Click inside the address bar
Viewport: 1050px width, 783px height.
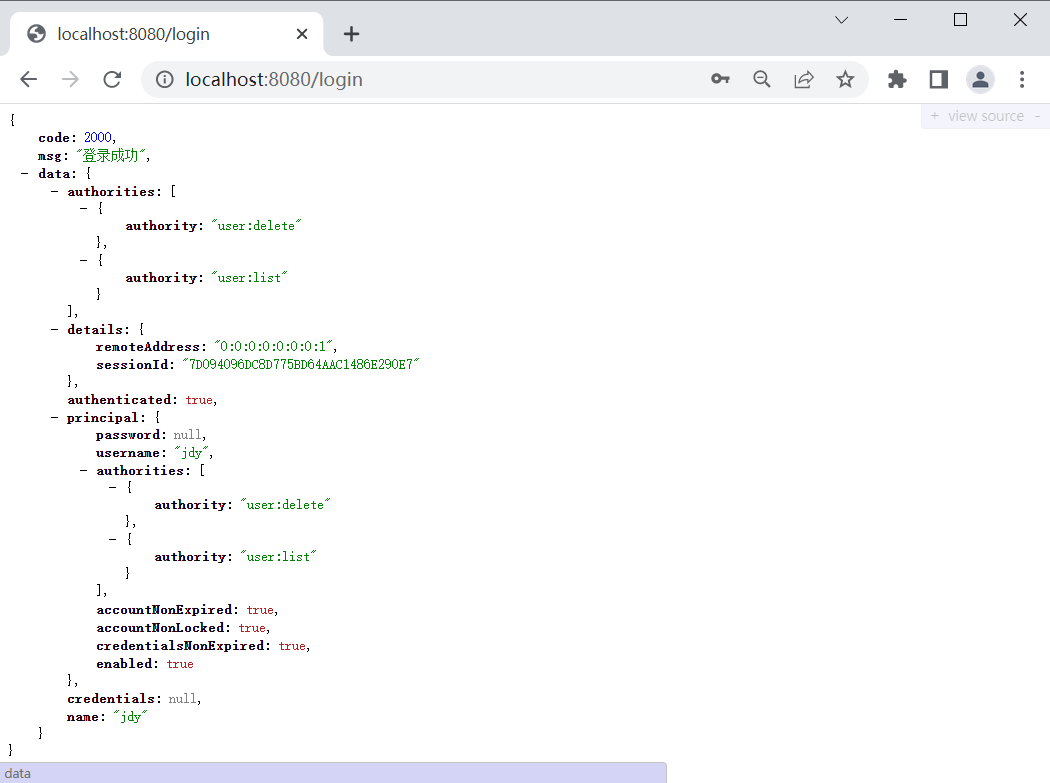pyautogui.click(x=400, y=78)
